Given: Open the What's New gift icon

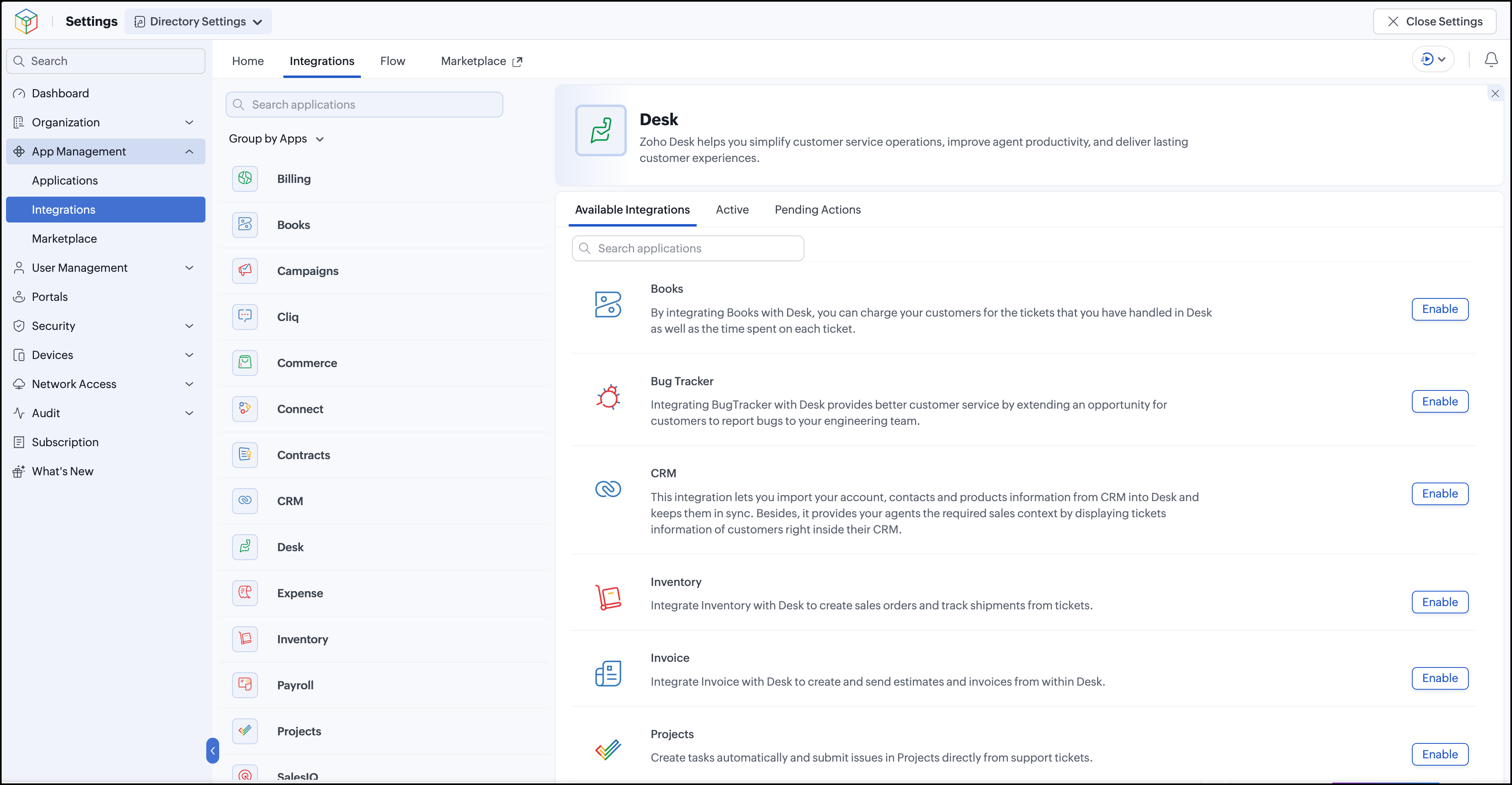Looking at the screenshot, I should click(x=19, y=471).
